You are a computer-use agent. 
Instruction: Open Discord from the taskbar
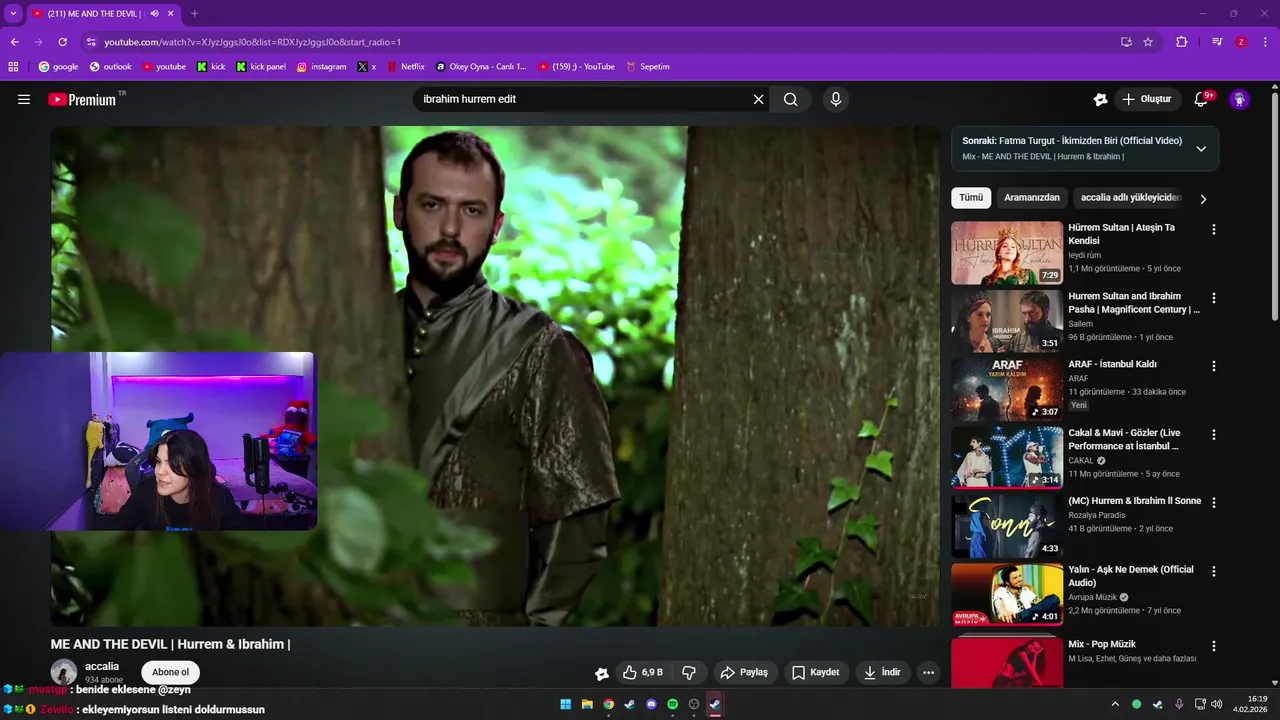click(651, 704)
